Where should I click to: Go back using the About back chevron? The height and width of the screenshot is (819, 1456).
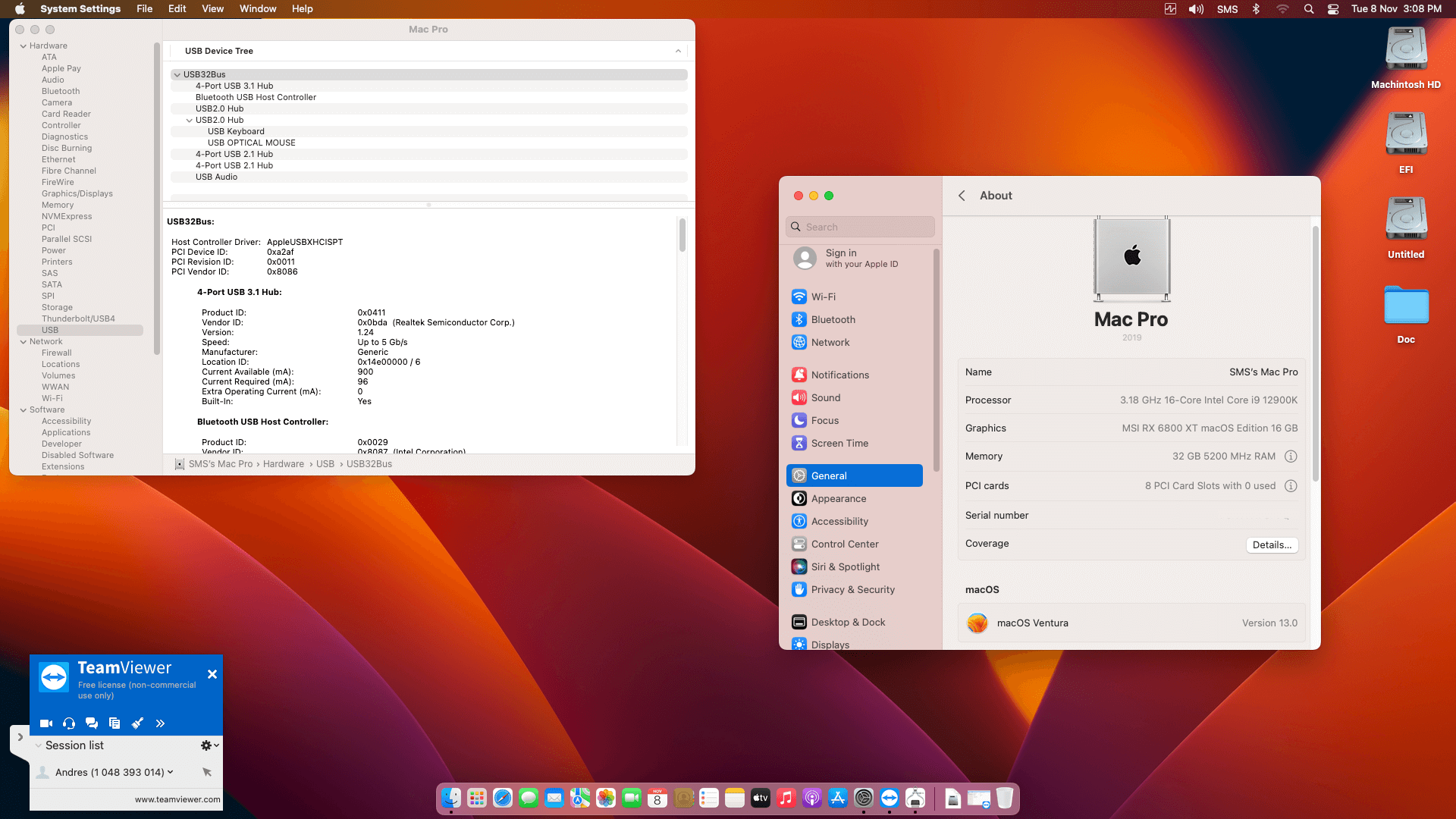coord(962,196)
